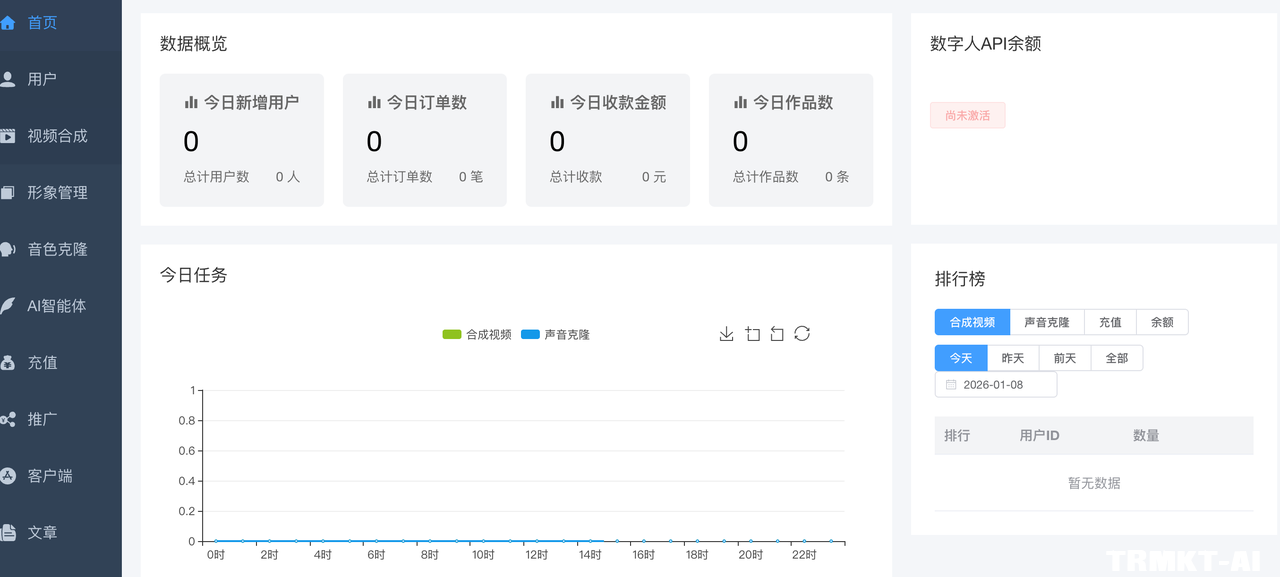Click the 尚未激活 activation label
The width and height of the screenshot is (1280, 577).
point(967,115)
